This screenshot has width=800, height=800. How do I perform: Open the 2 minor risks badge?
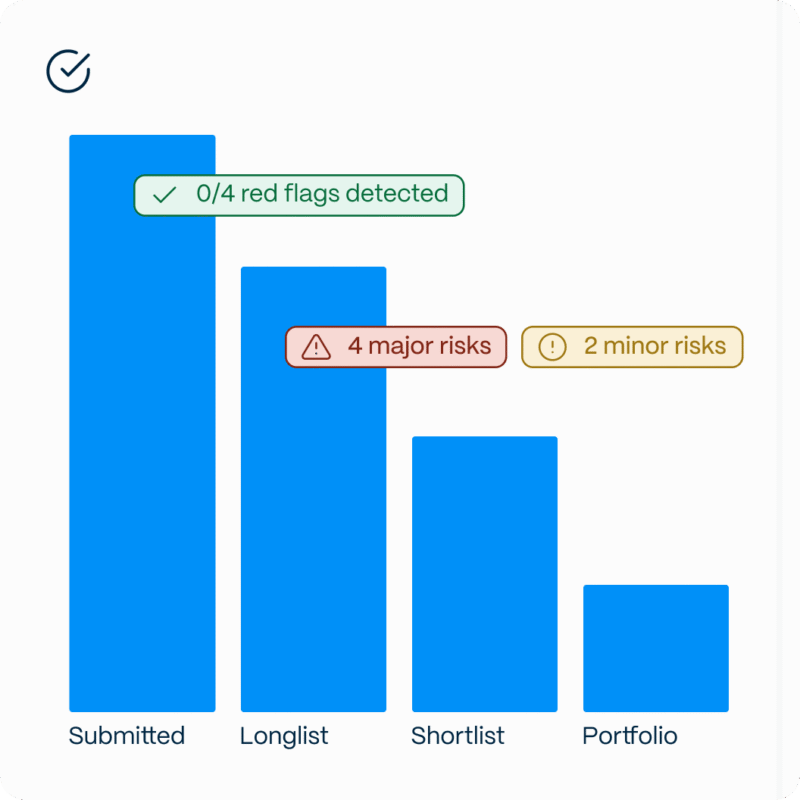click(x=632, y=347)
